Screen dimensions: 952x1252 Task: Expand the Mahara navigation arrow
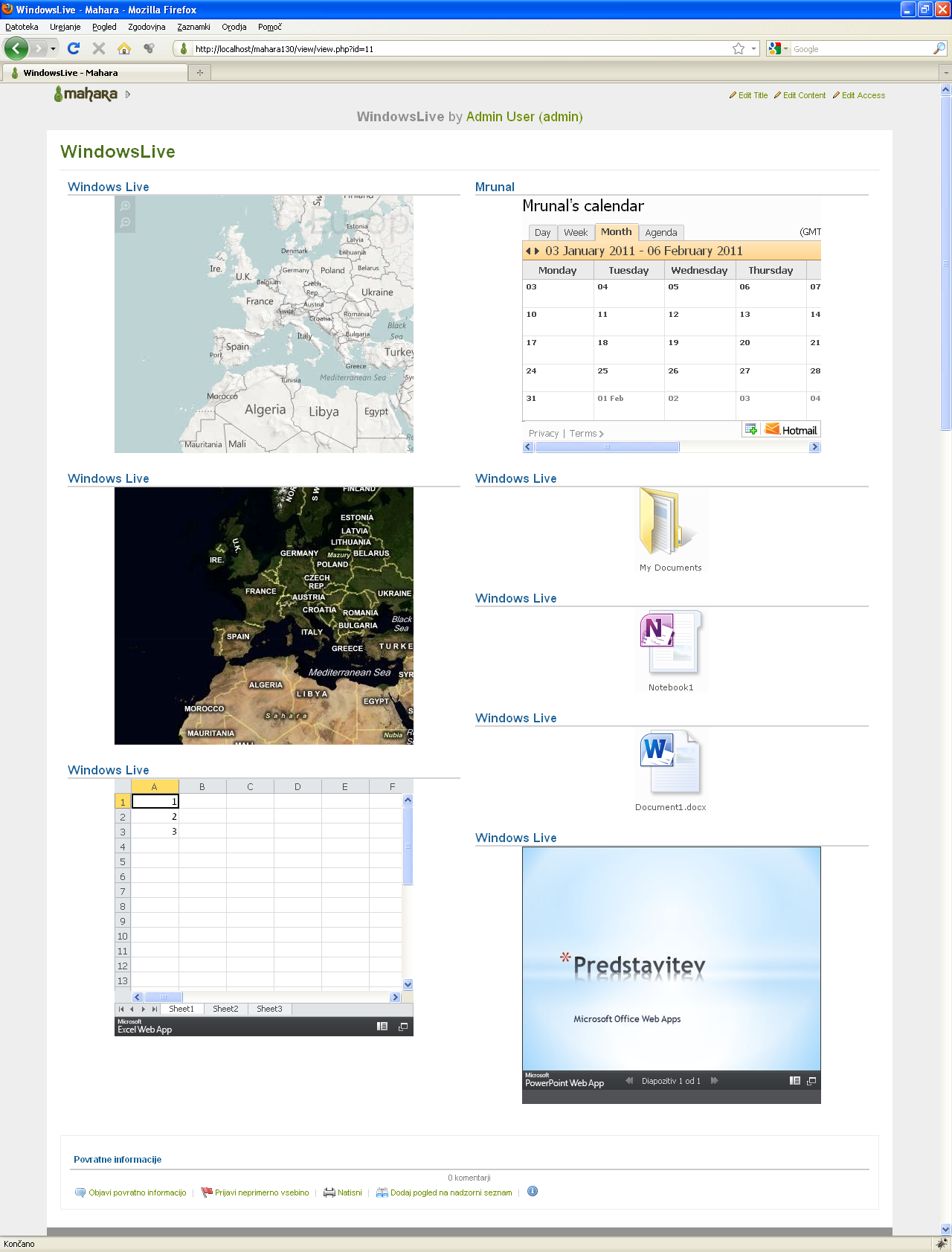click(128, 94)
